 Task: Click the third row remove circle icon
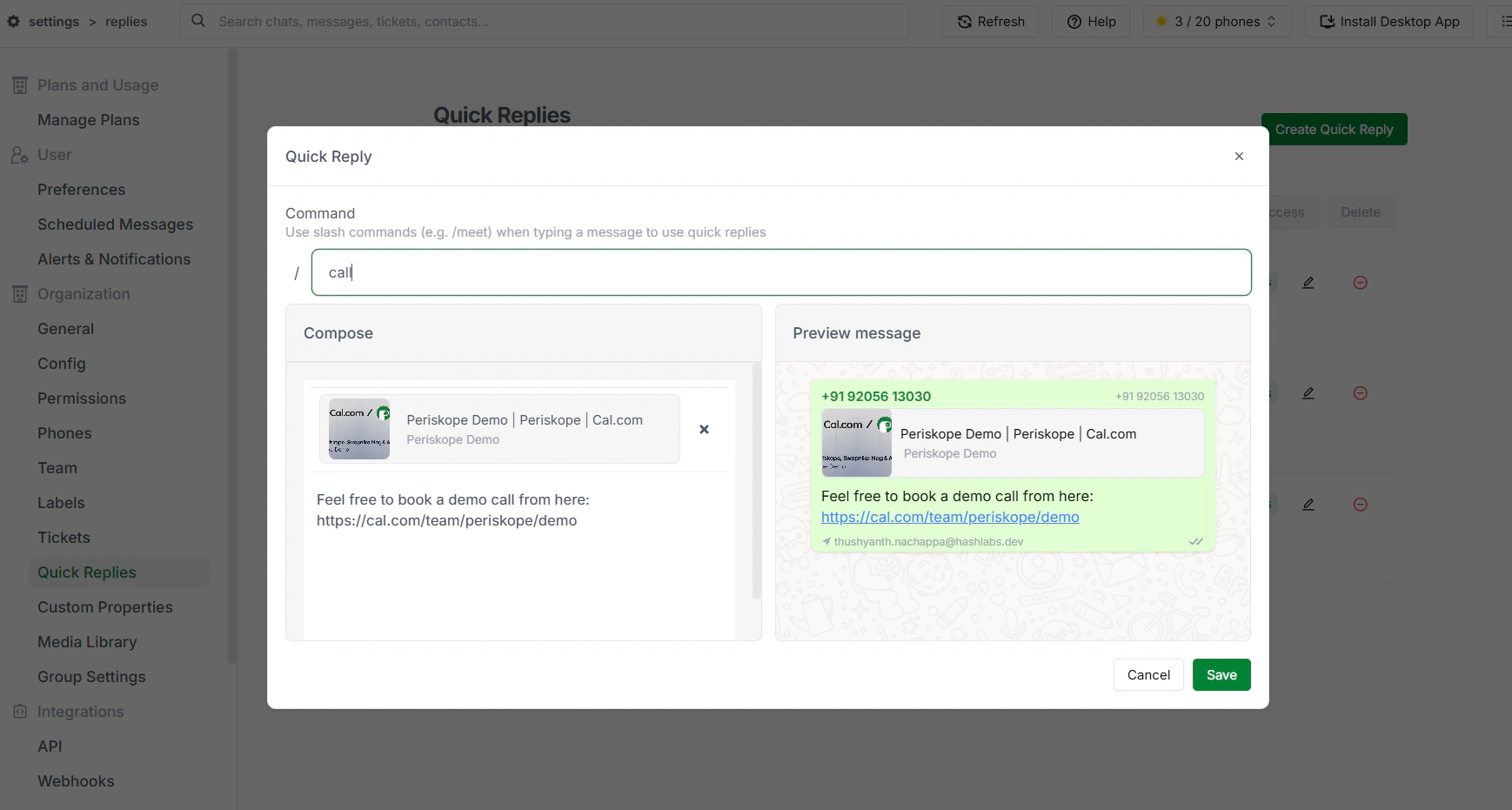1361,505
